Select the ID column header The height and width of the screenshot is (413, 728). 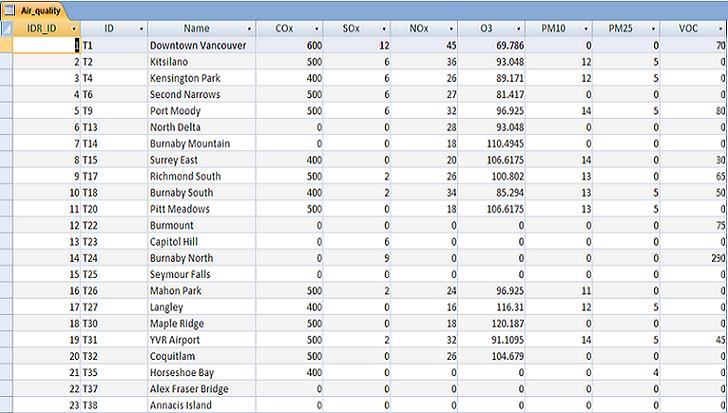click(x=110, y=29)
